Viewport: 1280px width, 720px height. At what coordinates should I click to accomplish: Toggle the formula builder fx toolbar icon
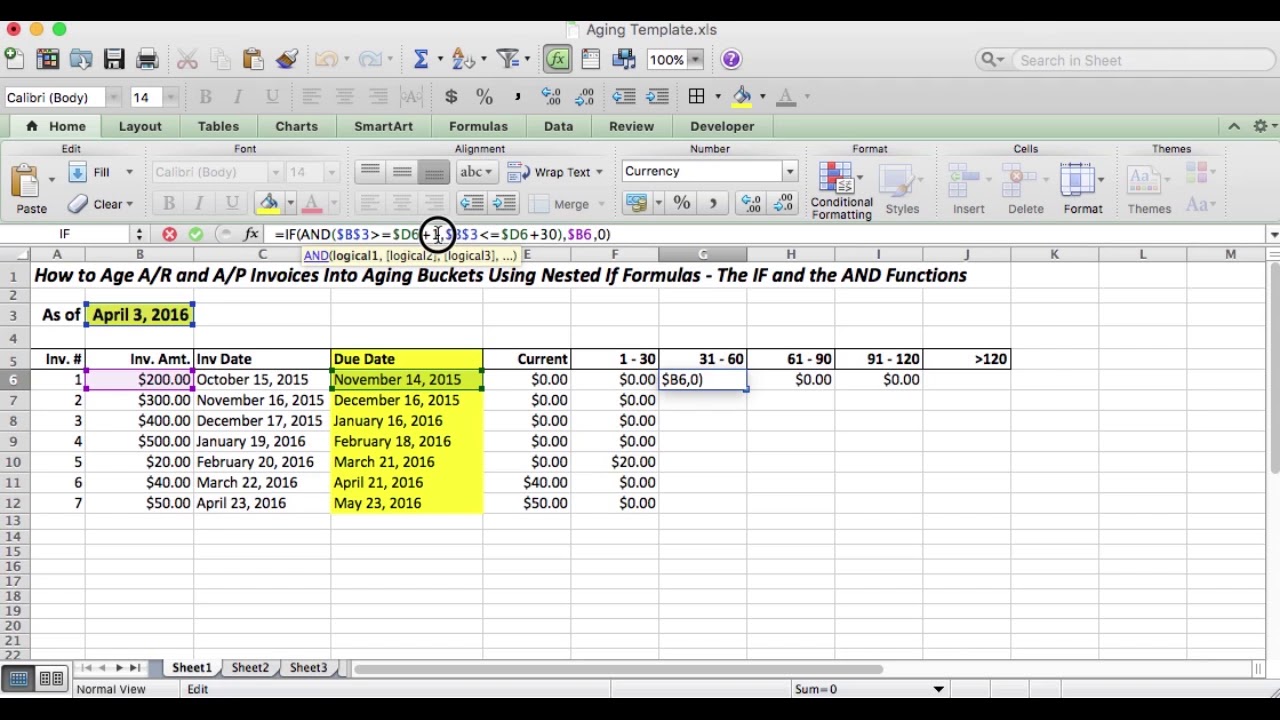(557, 59)
